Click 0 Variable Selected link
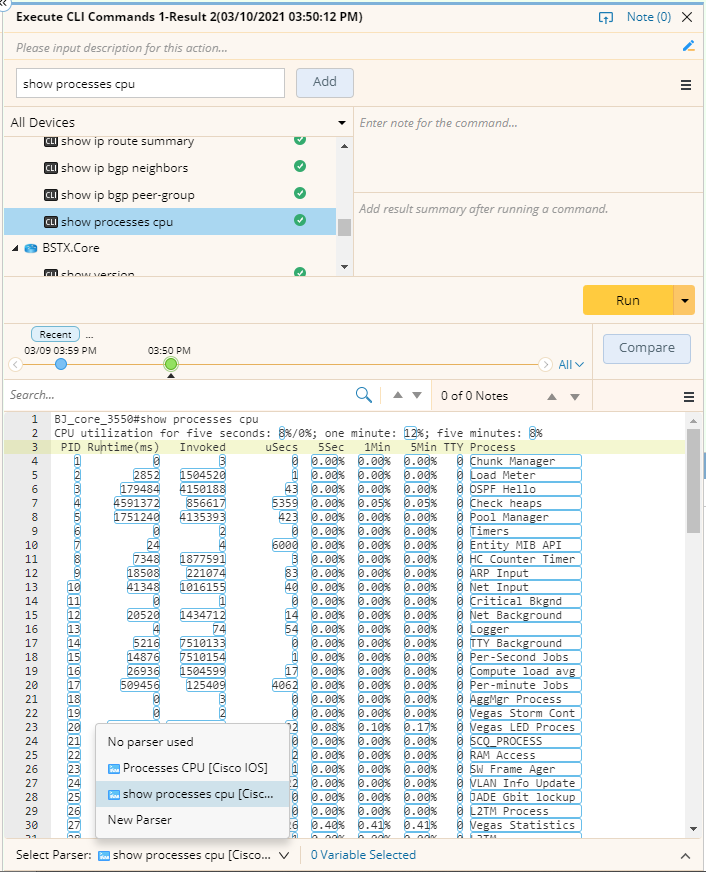The width and height of the screenshot is (706, 872). pos(363,855)
